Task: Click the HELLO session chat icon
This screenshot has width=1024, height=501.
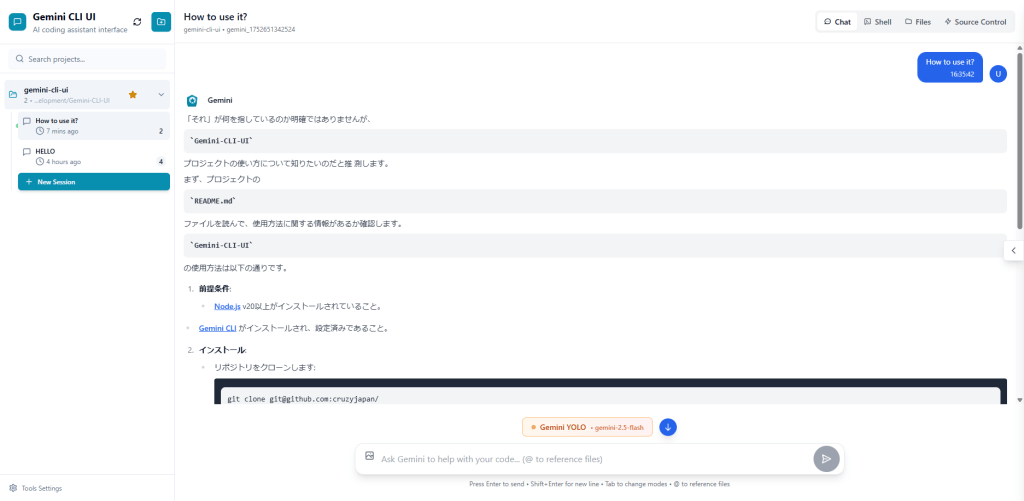Action: pyautogui.click(x=27, y=152)
